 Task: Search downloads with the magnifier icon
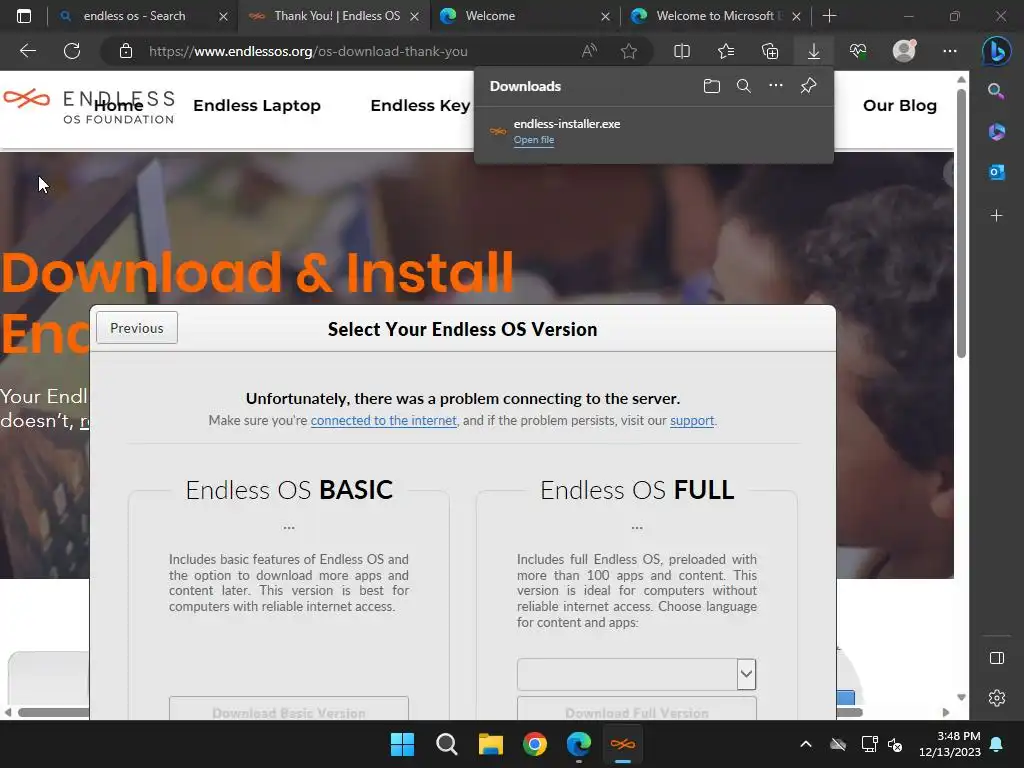[743, 86]
